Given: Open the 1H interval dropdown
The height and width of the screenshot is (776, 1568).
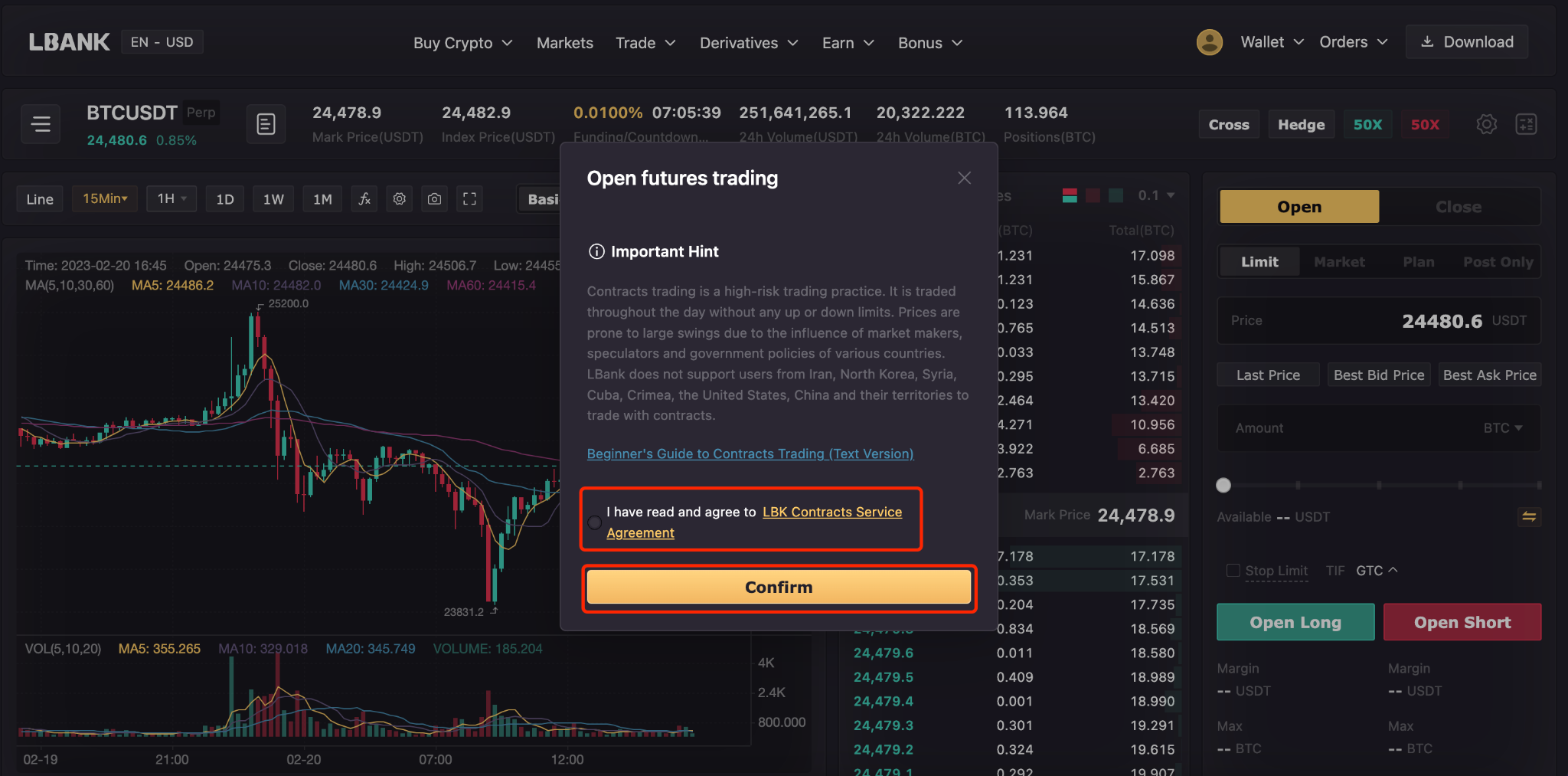Looking at the screenshot, I should (171, 199).
